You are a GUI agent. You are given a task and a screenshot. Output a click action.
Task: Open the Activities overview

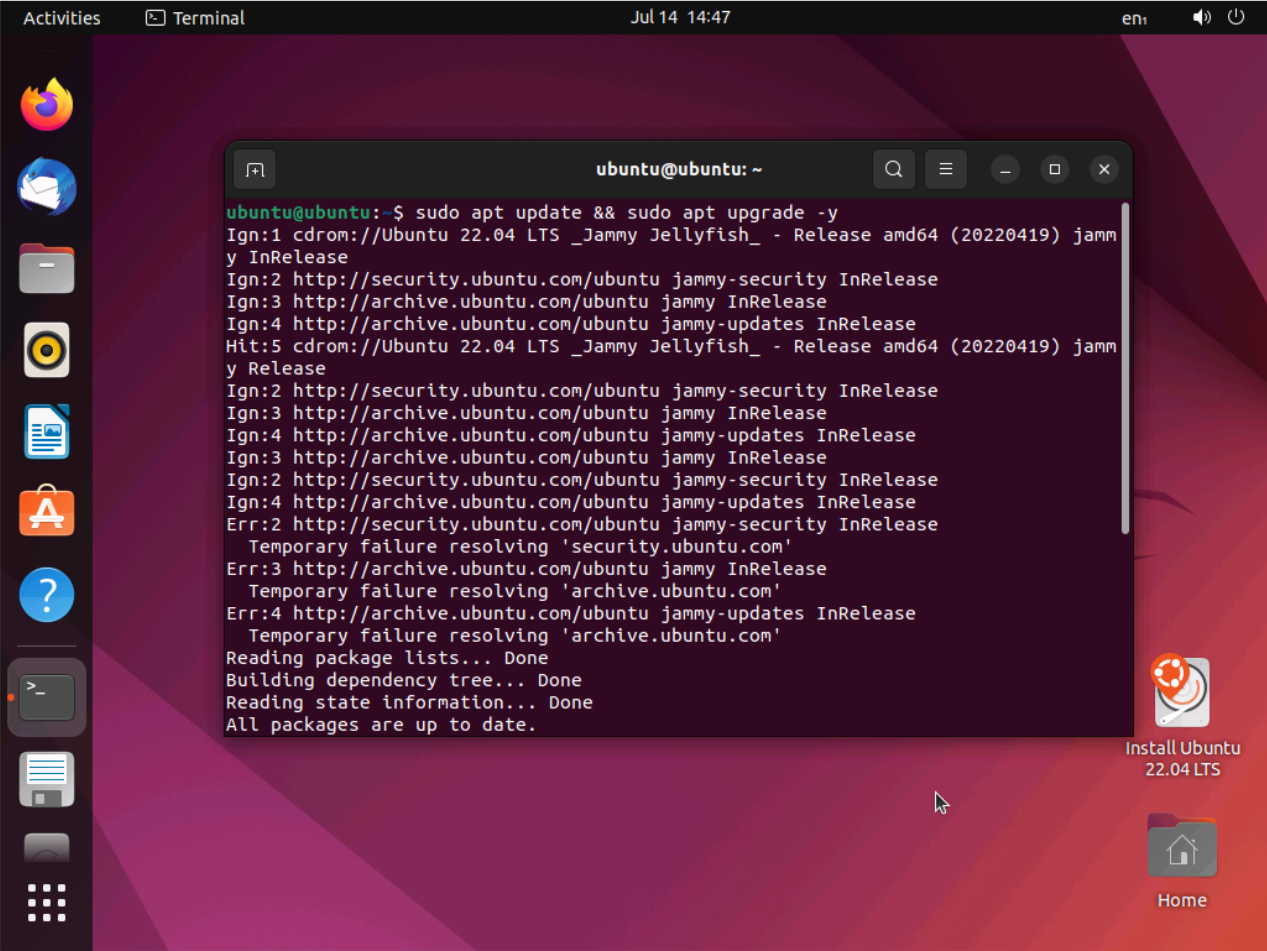[x=62, y=18]
